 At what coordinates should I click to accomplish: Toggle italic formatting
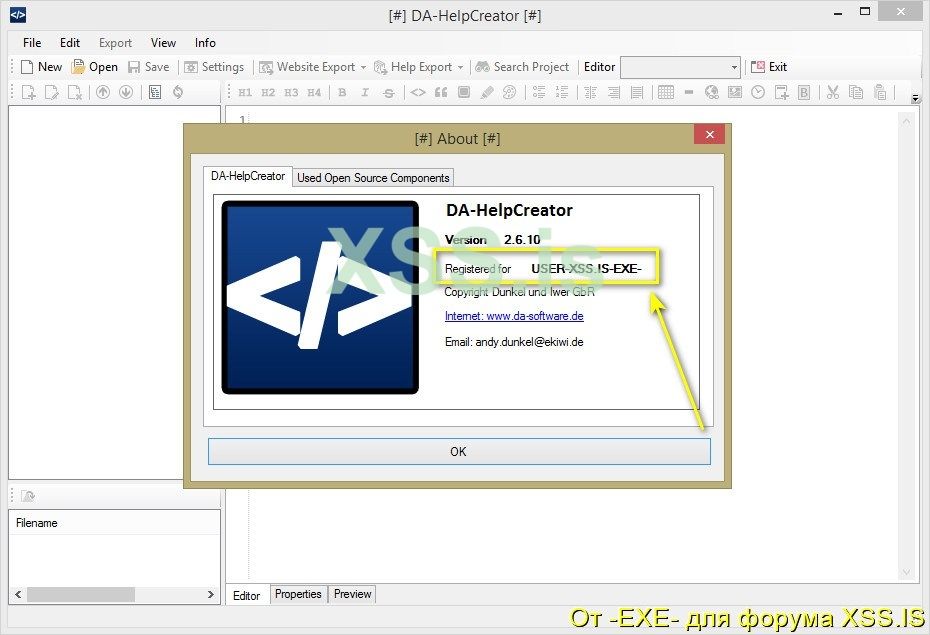click(x=365, y=92)
